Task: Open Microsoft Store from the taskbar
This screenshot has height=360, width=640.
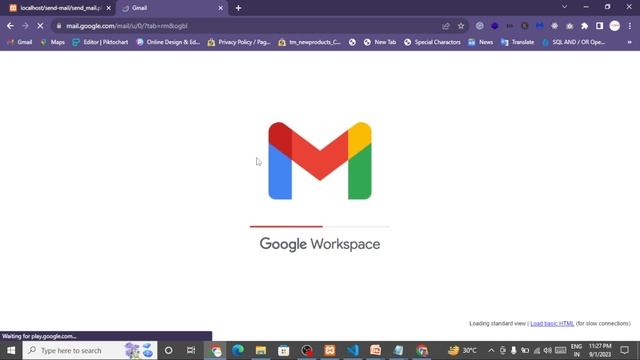Action: (284, 350)
